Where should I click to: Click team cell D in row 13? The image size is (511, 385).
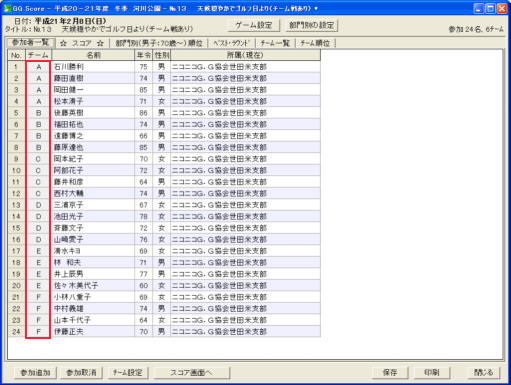pos(39,205)
